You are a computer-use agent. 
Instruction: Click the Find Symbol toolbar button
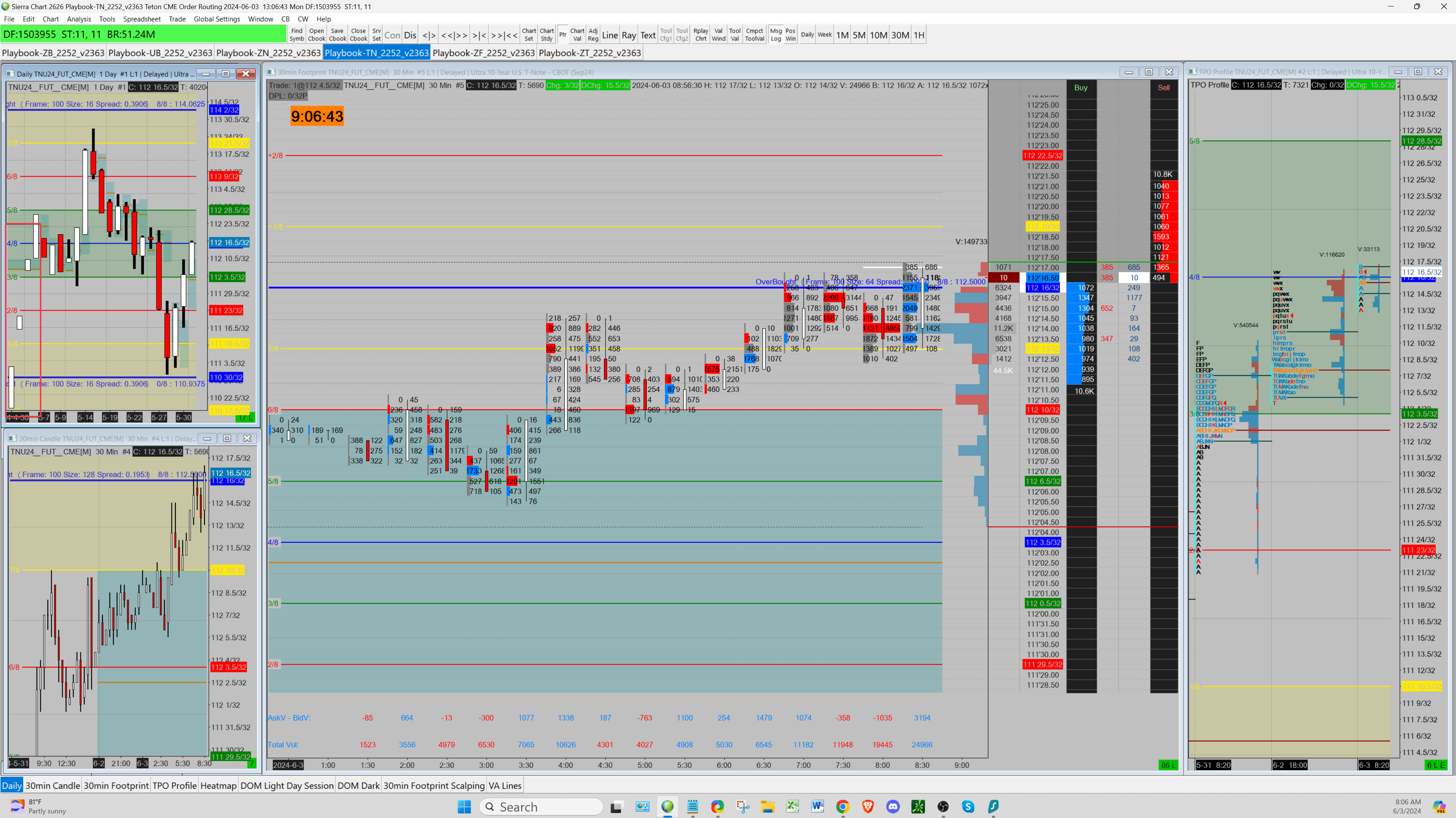[x=297, y=35]
